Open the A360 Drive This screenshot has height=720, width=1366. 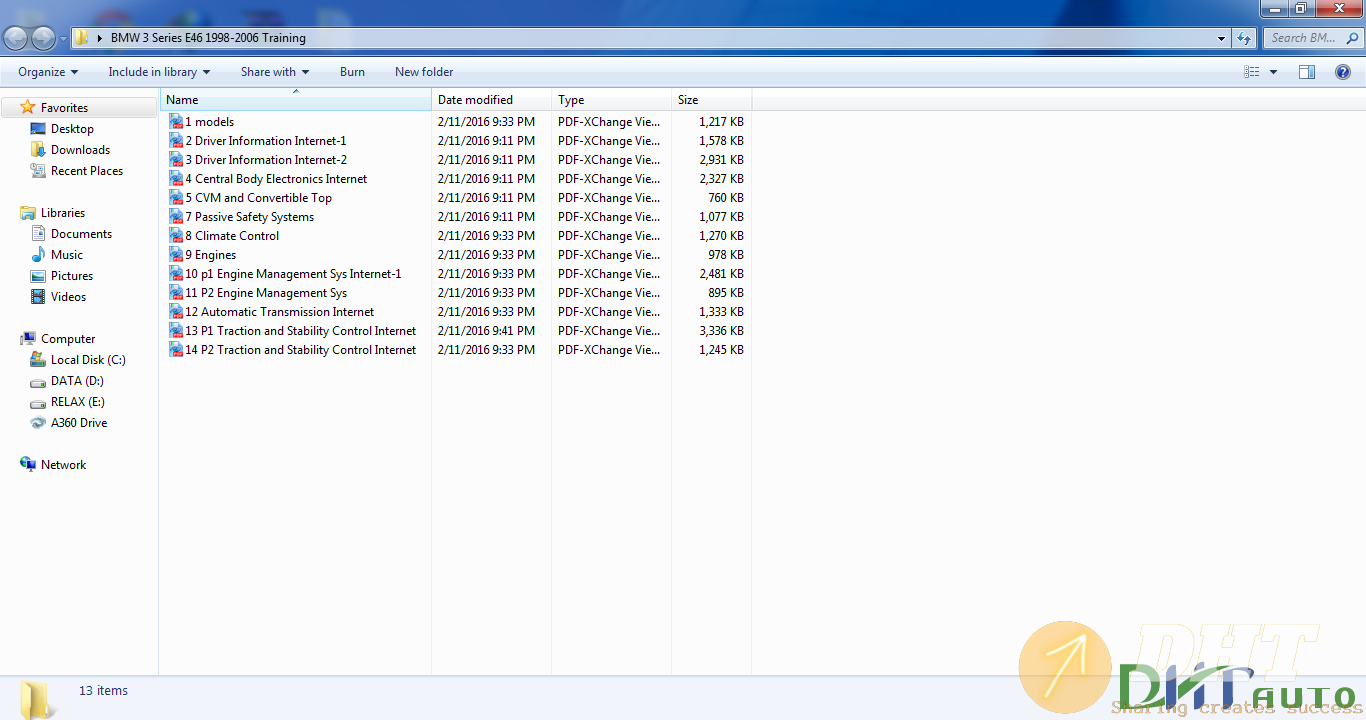[x=79, y=423]
